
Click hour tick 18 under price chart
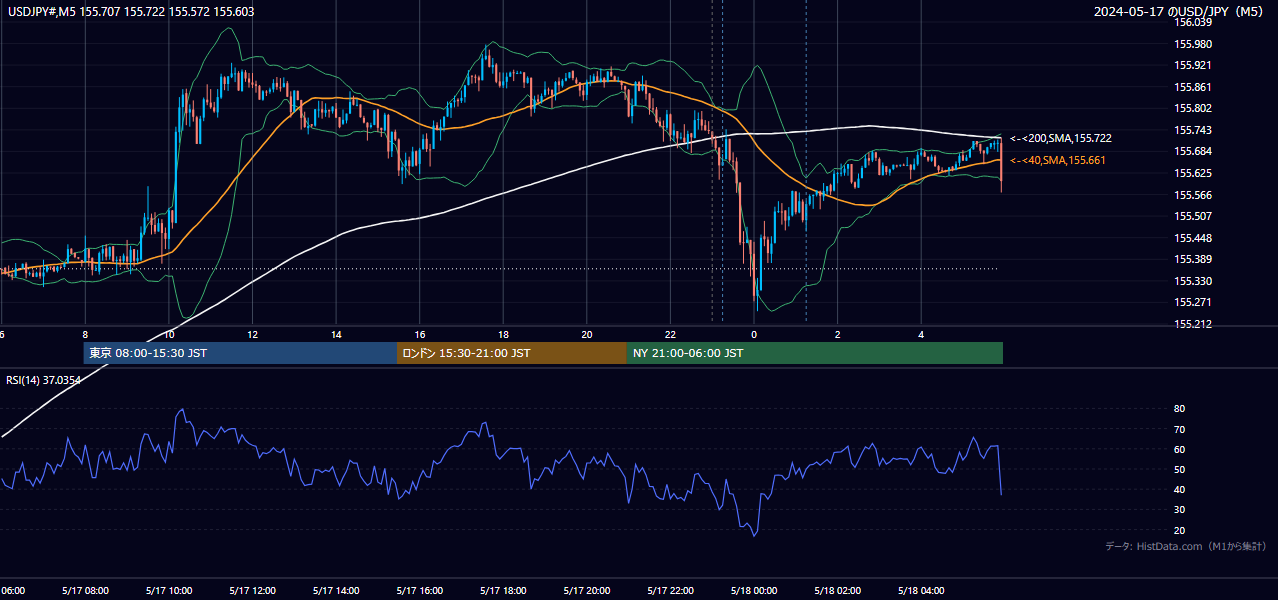pyautogui.click(x=504, y=334)
